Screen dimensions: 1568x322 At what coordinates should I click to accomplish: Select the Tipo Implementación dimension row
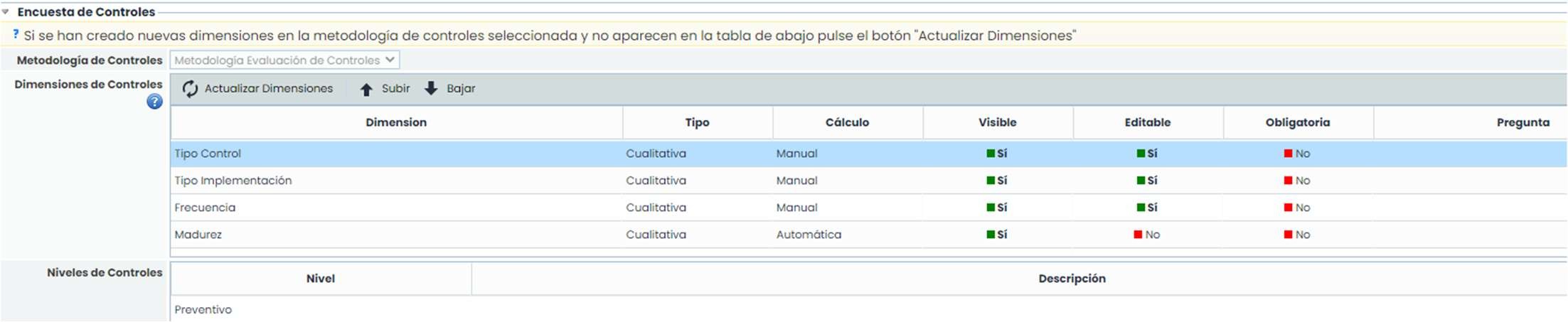pyautogui.click(x=233, y=181)
